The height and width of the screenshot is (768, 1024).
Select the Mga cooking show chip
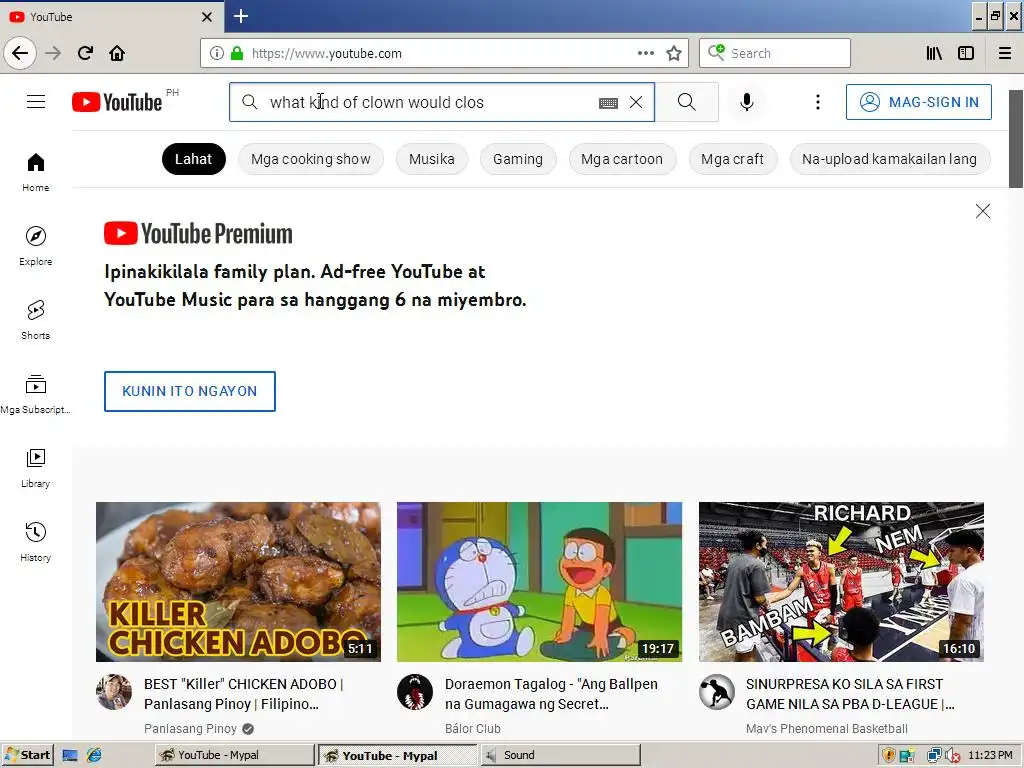pyautogui.click(x=310, y=159)
